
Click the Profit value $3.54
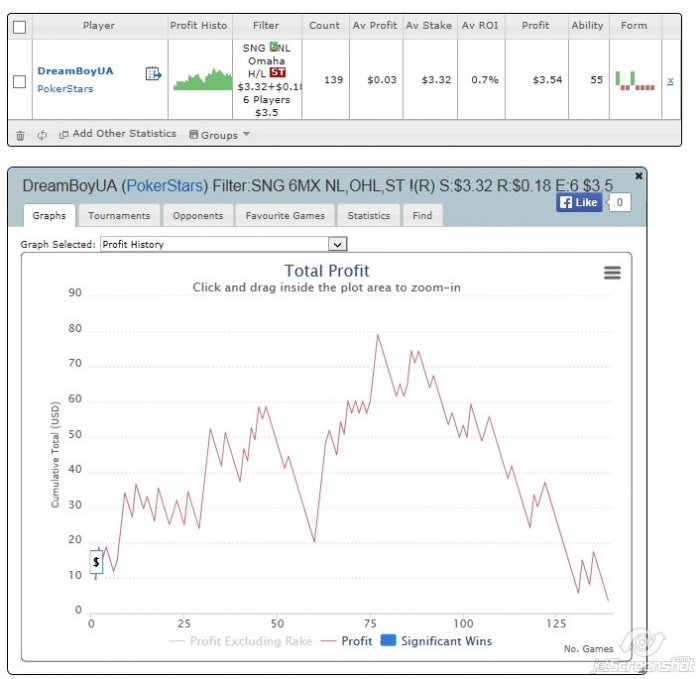[x=547, y=80]
